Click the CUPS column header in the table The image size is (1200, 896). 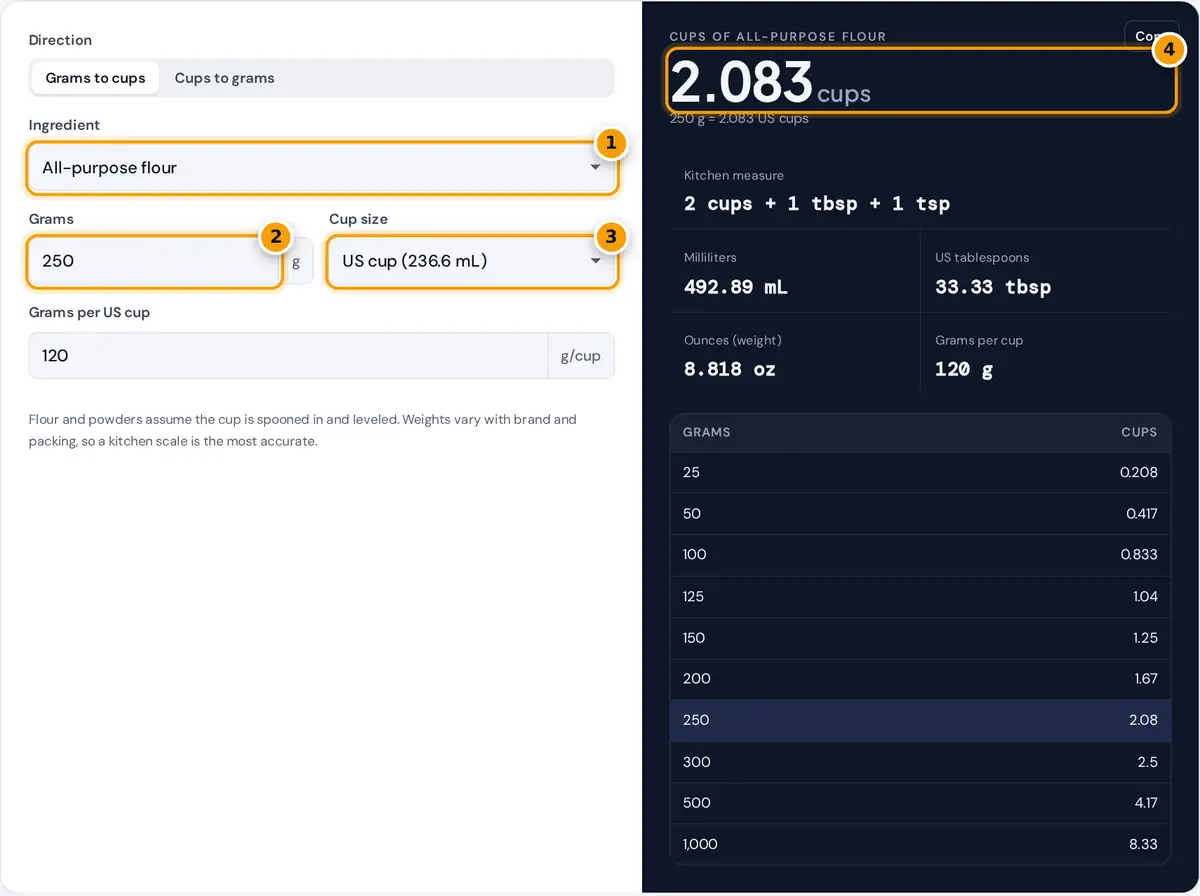click(x=1139, y=432)
